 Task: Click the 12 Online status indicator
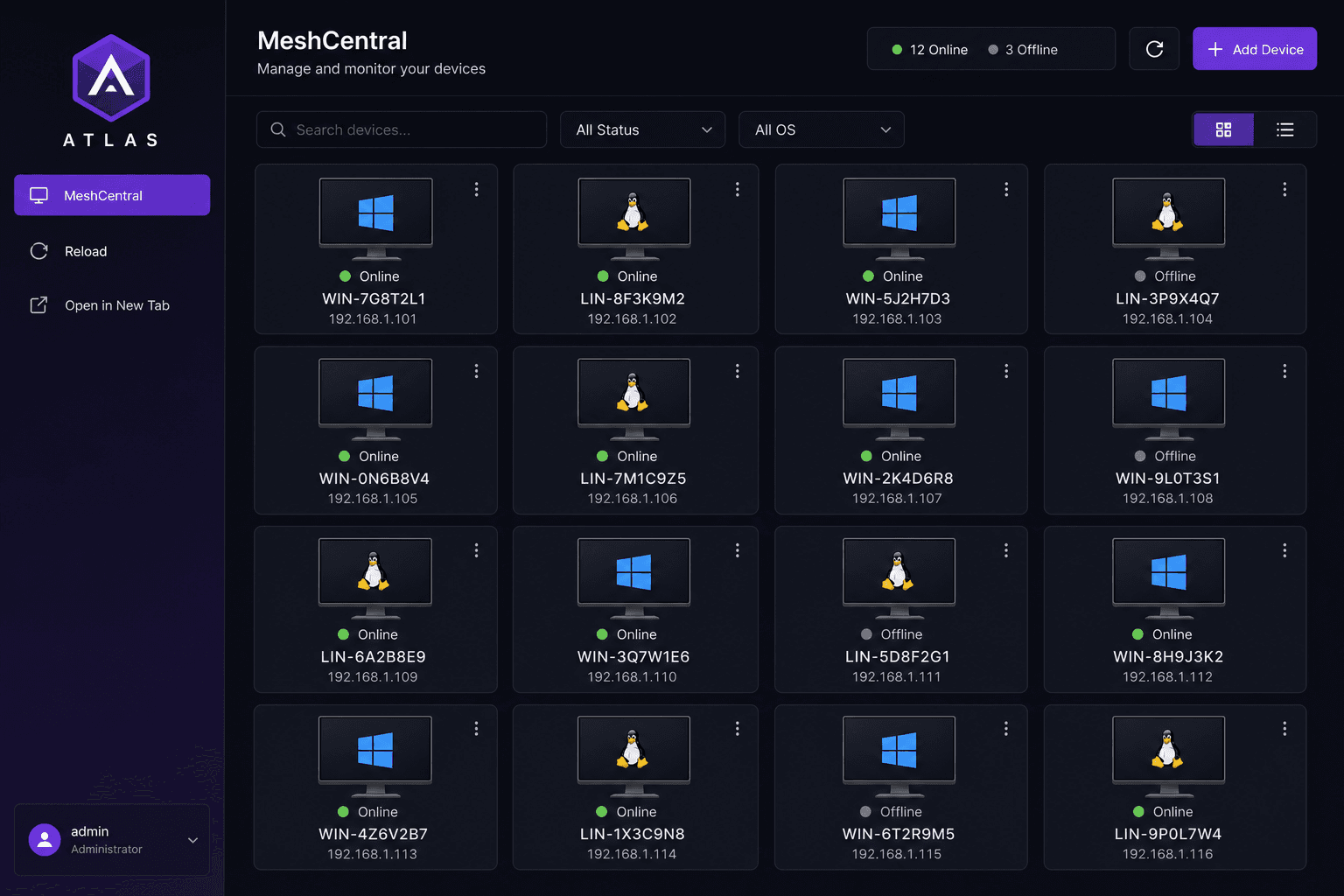[929, 50]
